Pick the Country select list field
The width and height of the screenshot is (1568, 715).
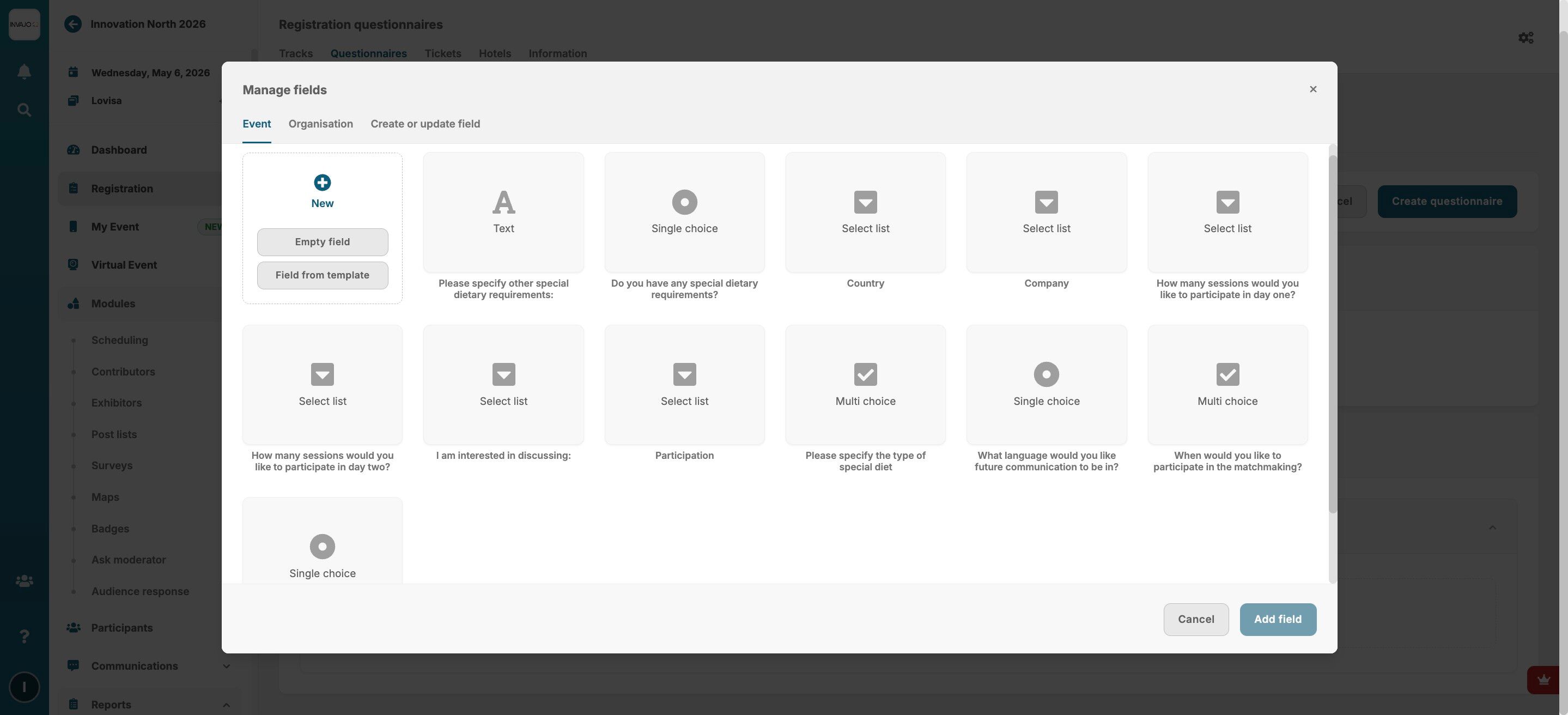pos(865,213)
